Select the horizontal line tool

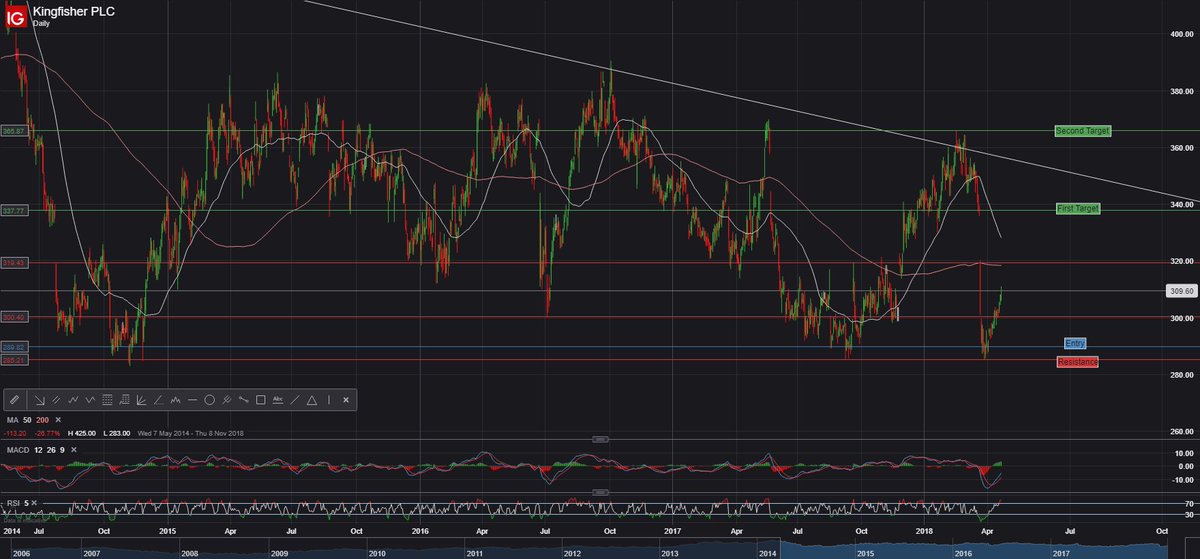coord(192,400)
